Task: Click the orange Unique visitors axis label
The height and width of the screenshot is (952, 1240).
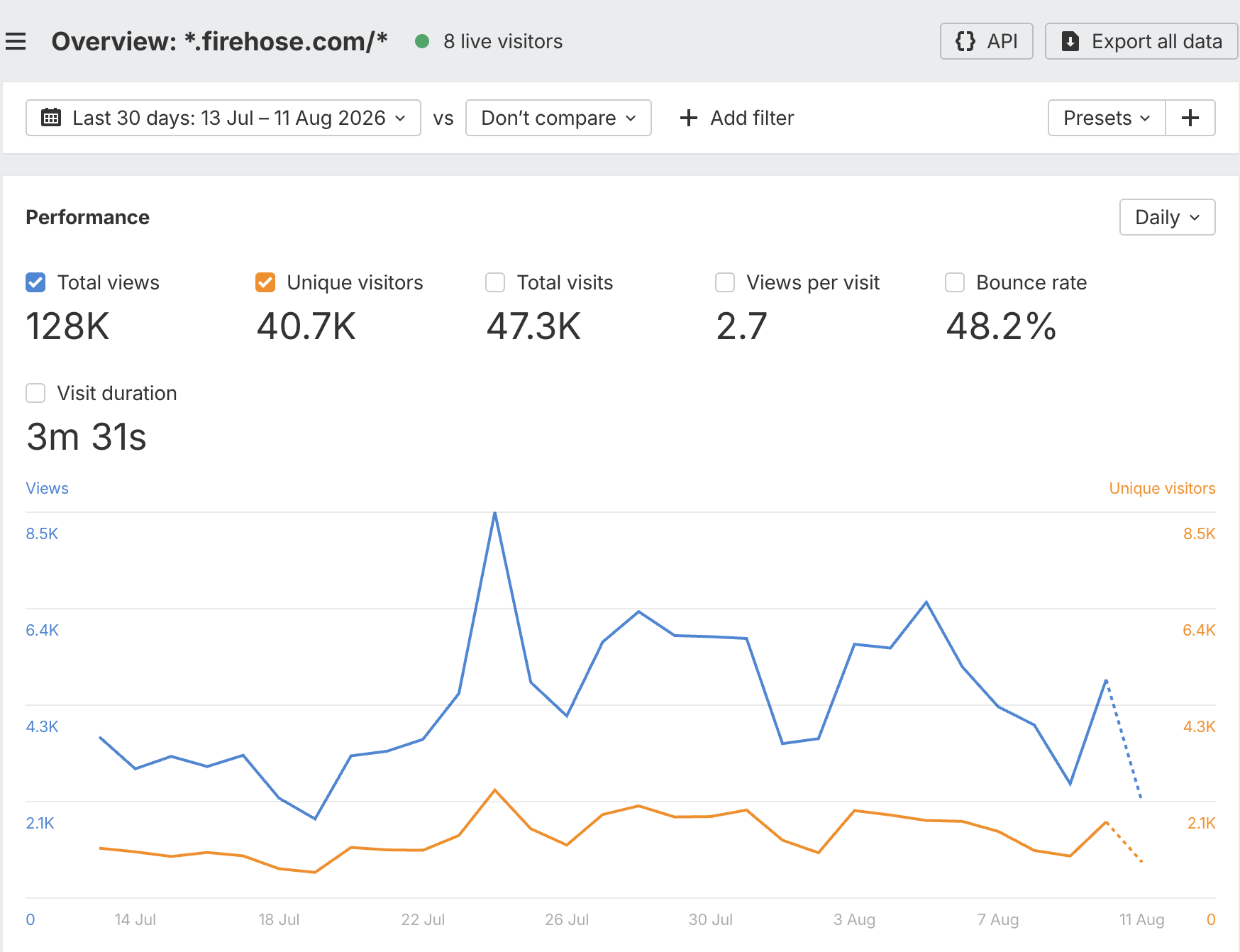Action: (1162, 488)
